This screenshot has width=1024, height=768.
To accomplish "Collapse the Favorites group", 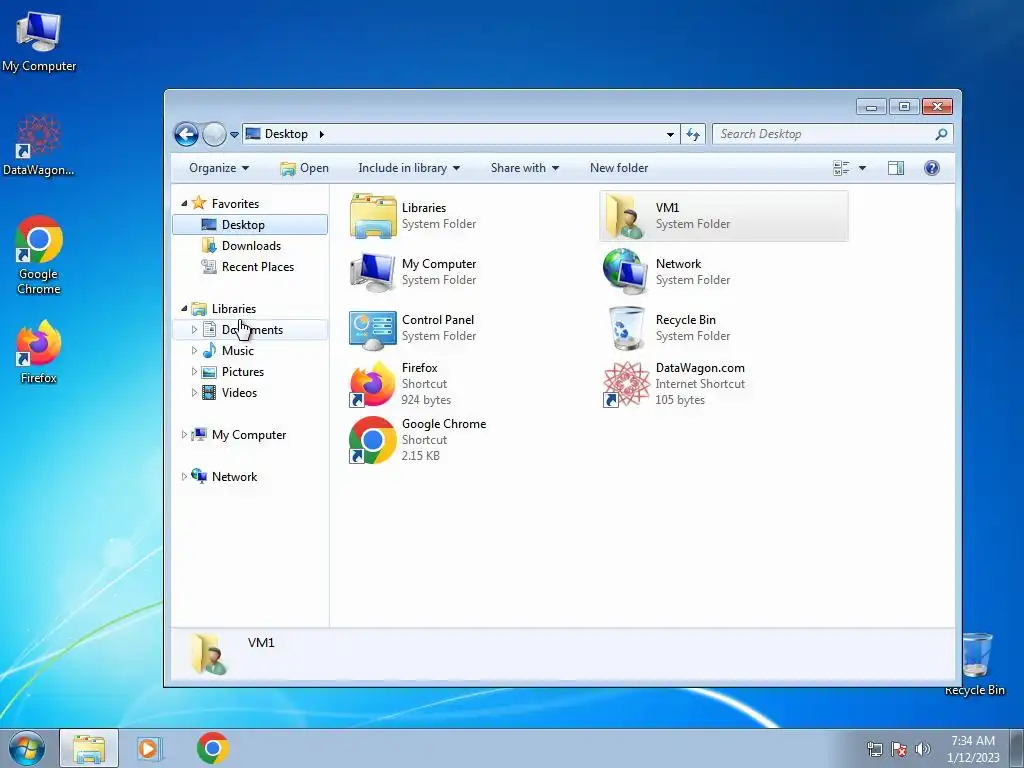I will click(x=184, y=204).
